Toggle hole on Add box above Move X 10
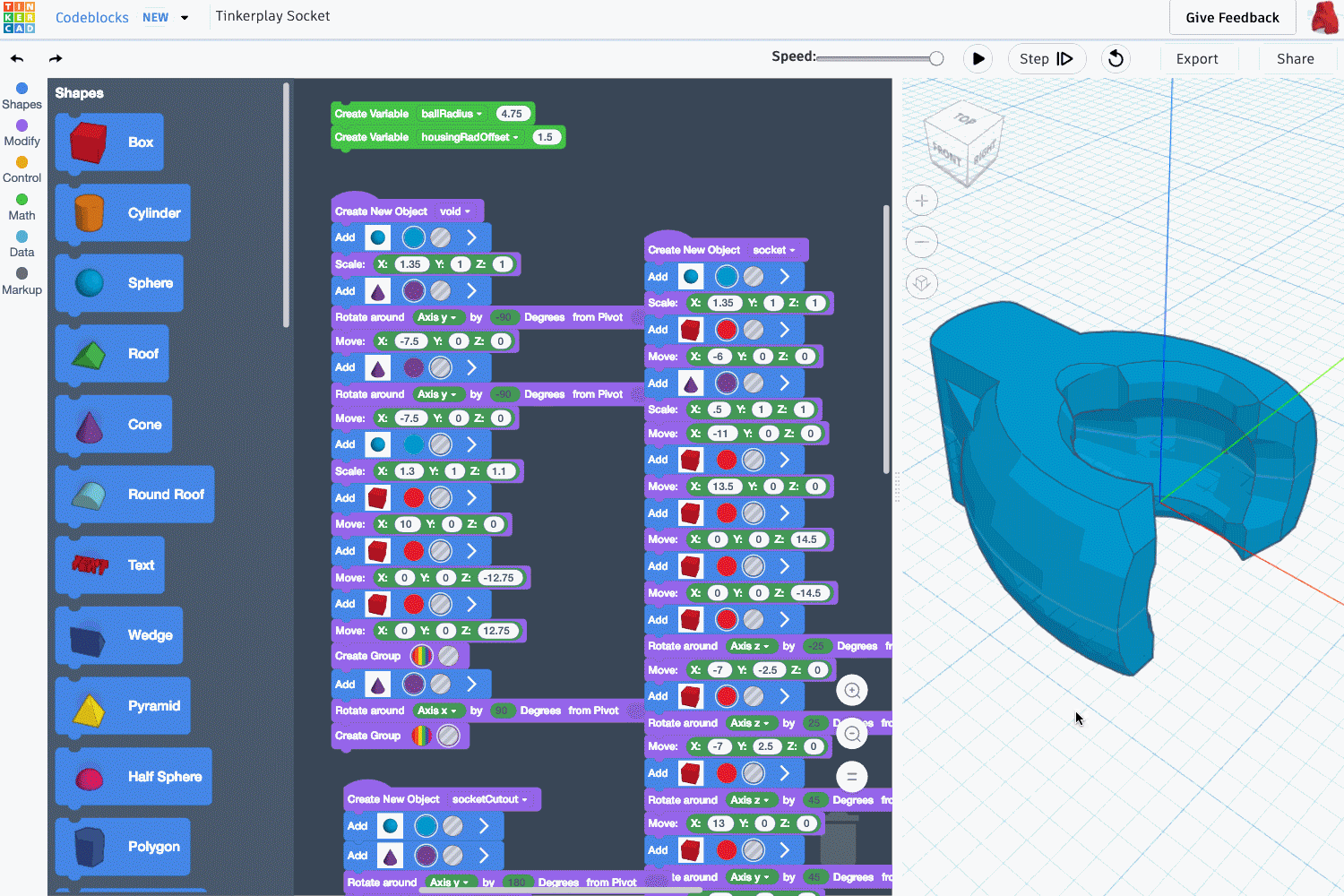 (x=440, y=497)
